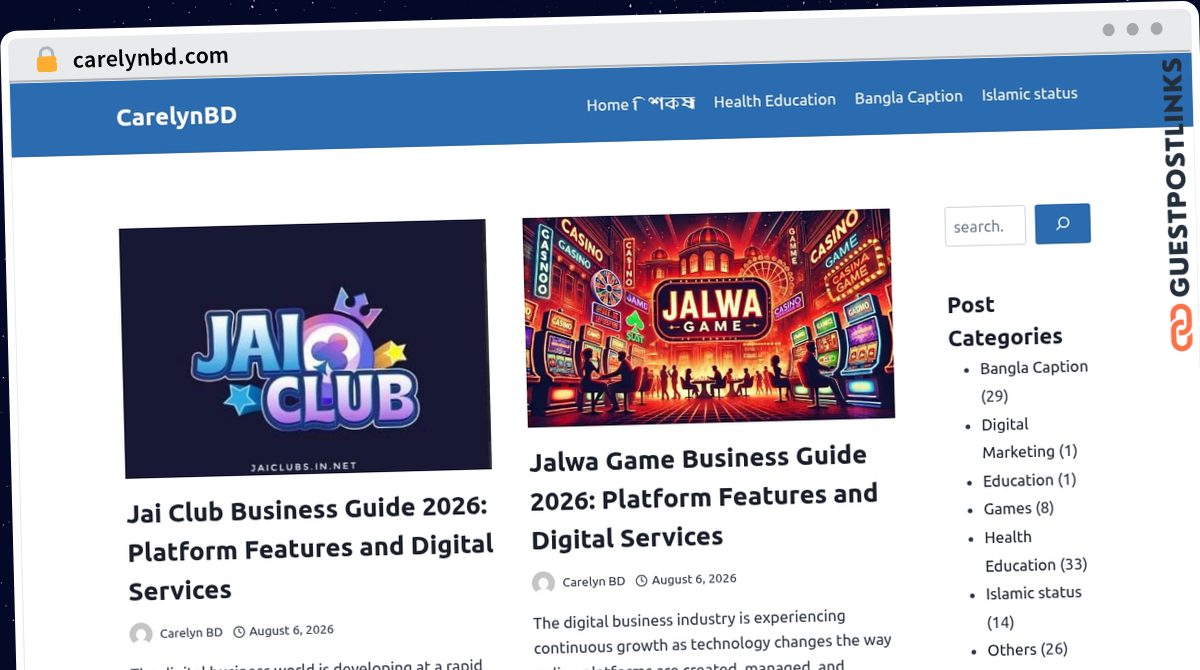1200x670 pixels.
Task: Click August 6, 2026 date on Jai Club post
Action: (291, 631)
